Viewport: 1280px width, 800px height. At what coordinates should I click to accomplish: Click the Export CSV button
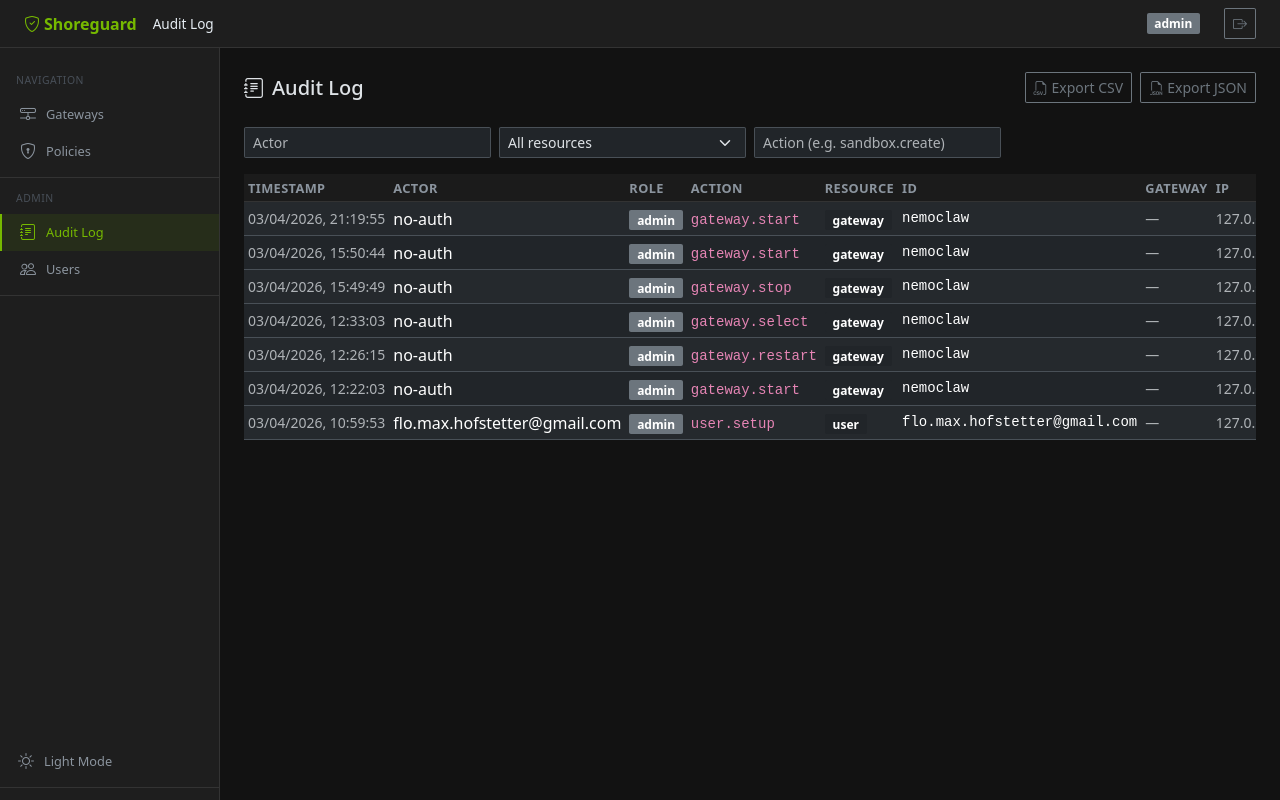click(x=1078, y=87)
